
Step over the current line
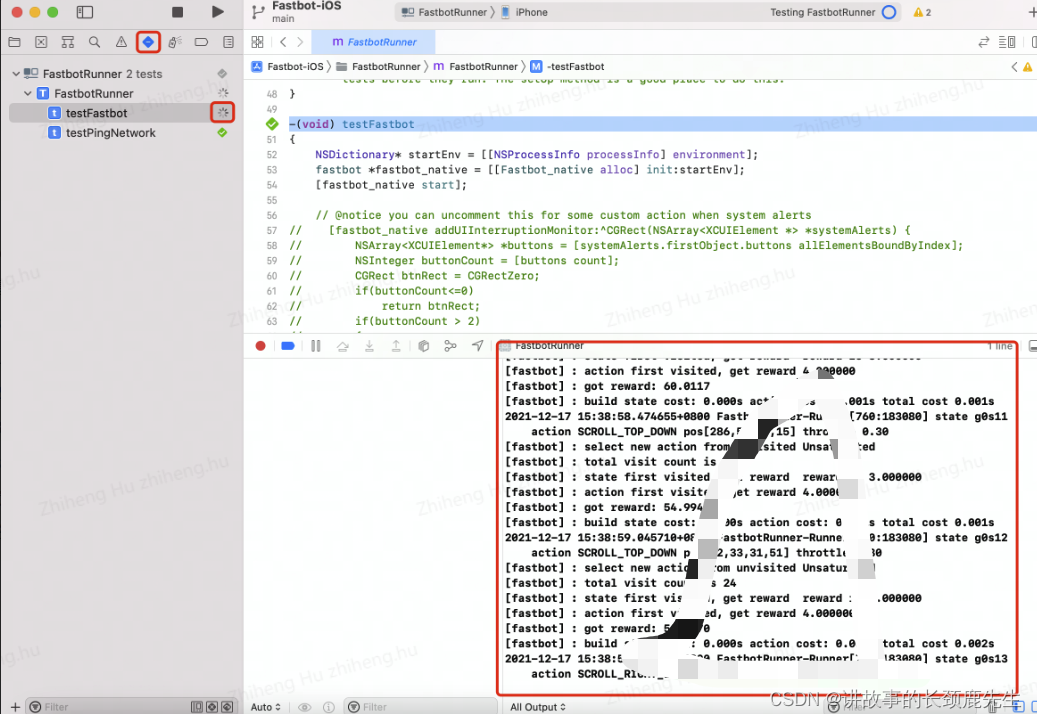click(x=343, y=346)
